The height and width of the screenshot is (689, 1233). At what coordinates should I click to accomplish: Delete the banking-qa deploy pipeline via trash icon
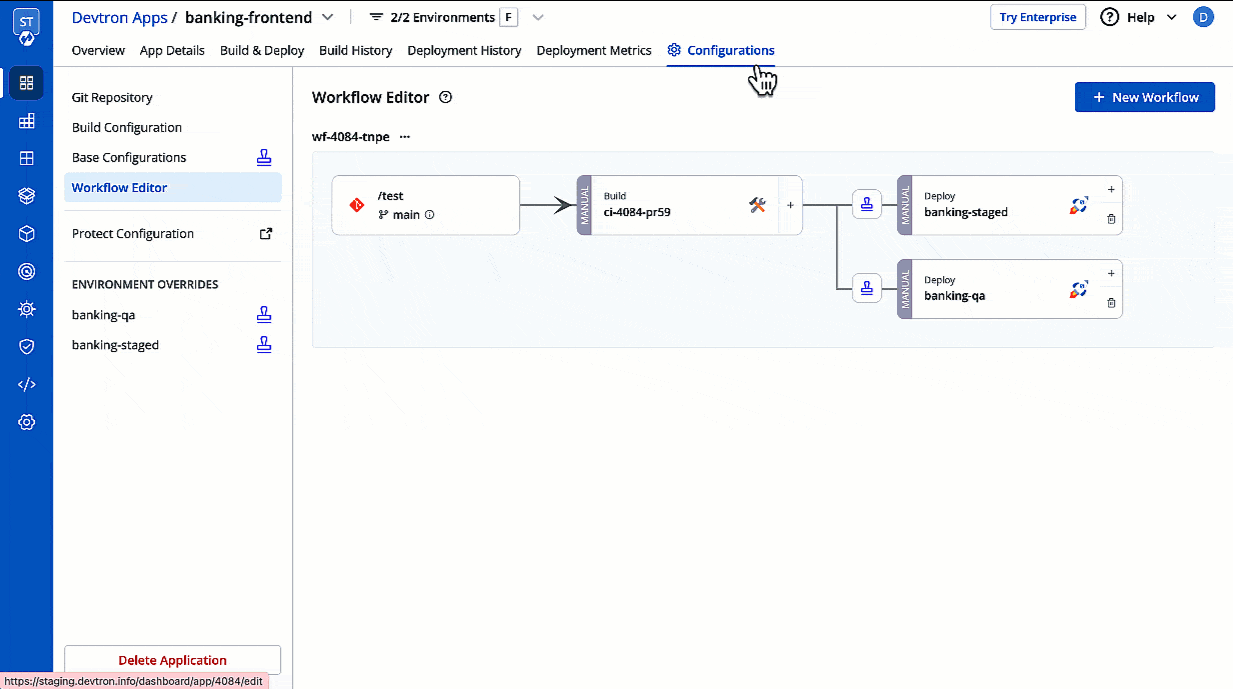(1110, 304)
